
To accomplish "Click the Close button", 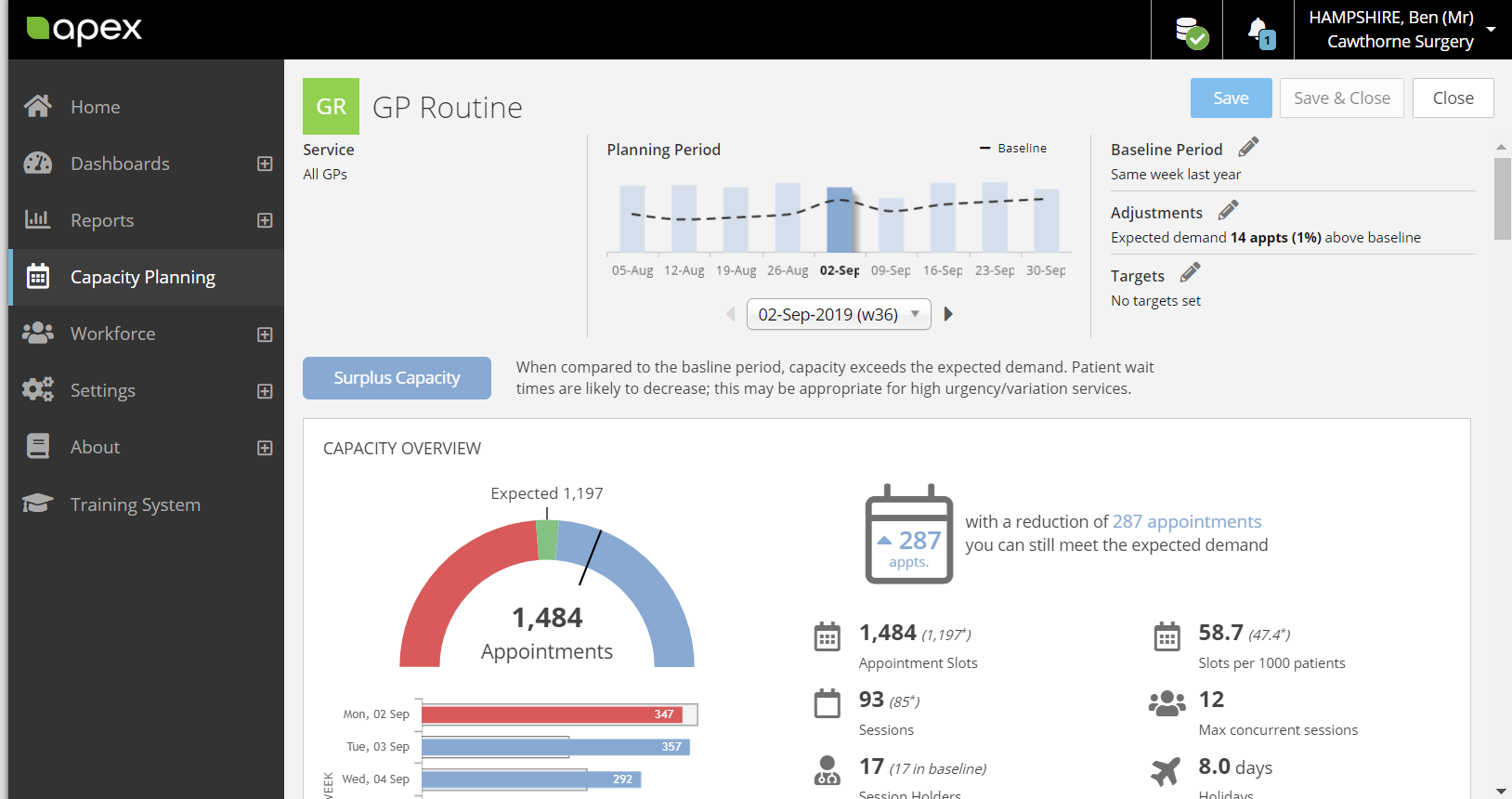I will (x=1453, y=98).
